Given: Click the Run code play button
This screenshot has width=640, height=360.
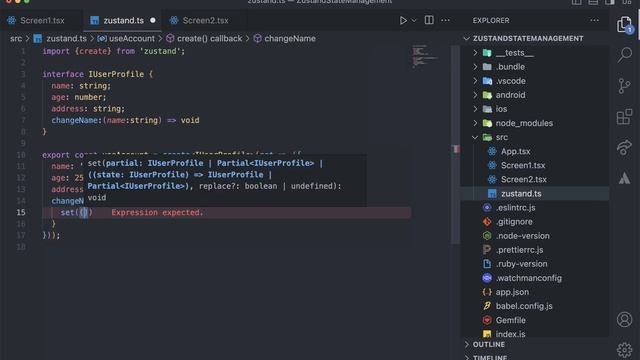Looking at the screenshot, I should [x=403, y=20].
